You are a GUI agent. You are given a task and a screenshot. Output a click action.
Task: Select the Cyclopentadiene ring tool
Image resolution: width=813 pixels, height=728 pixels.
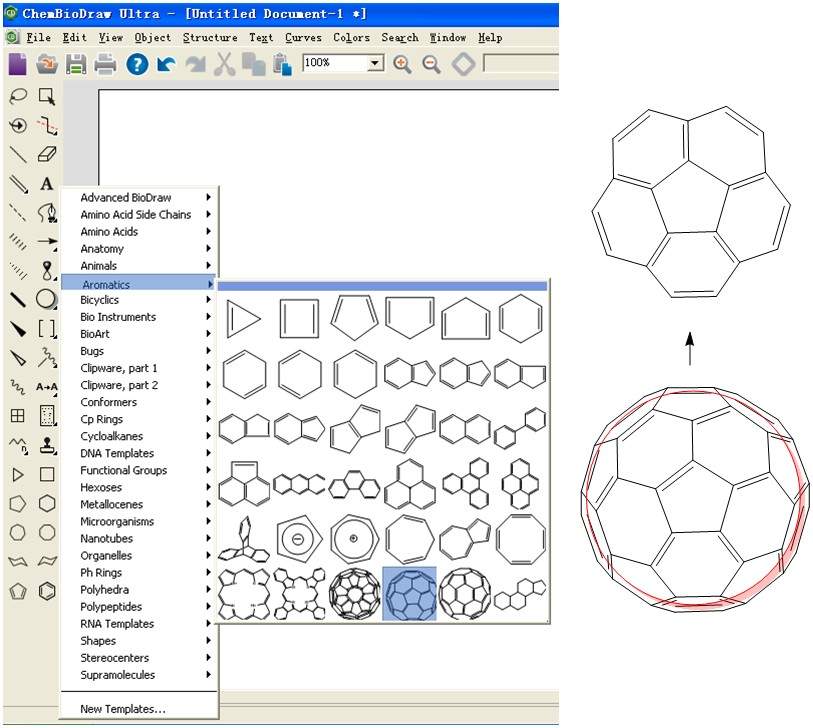18,591
